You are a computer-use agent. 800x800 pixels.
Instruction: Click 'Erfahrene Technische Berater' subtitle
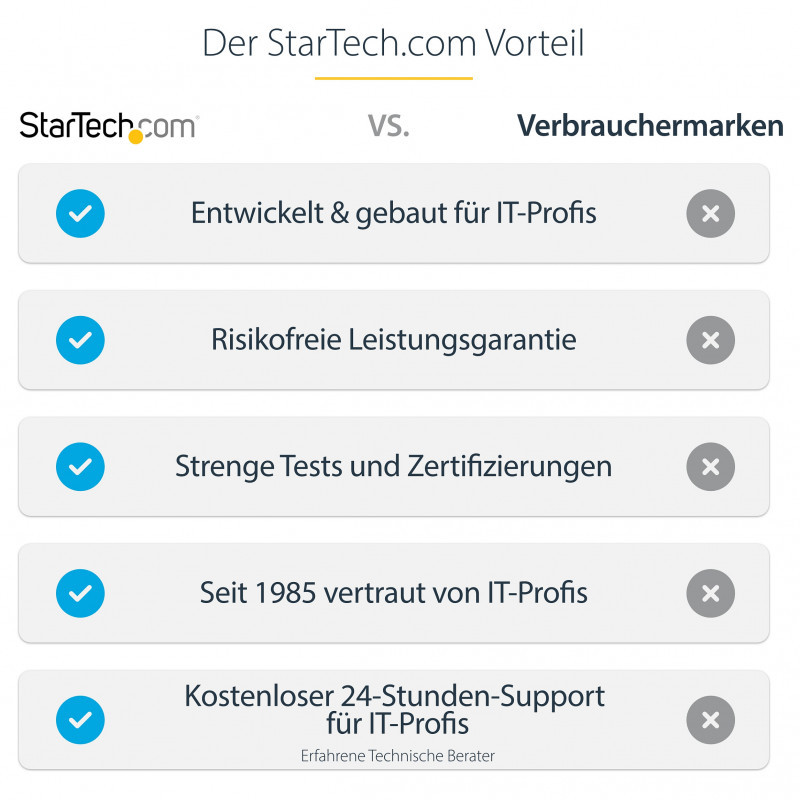point(397,756)
